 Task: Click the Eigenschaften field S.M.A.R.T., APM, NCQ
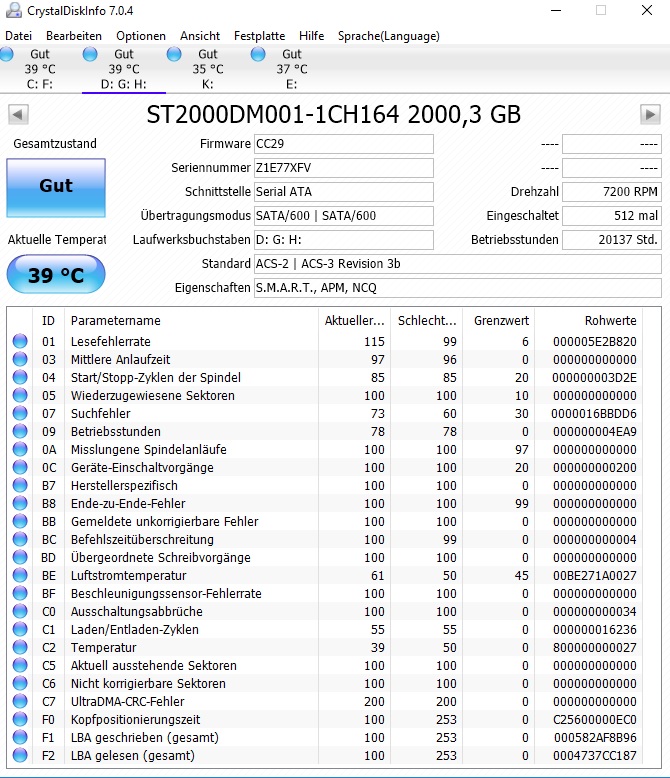(458, 288)
